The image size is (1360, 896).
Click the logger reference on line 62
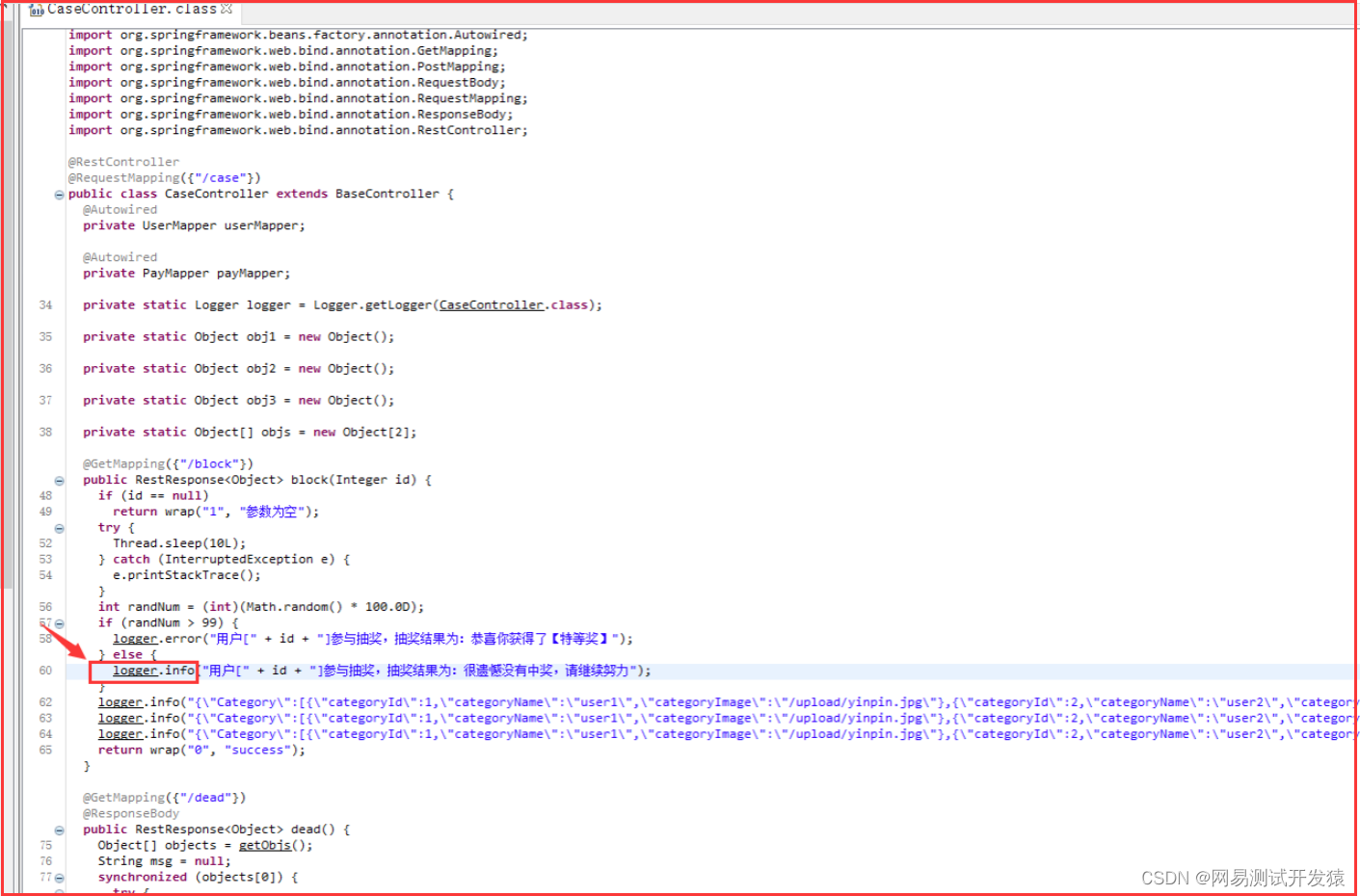[x=120, y=702]
